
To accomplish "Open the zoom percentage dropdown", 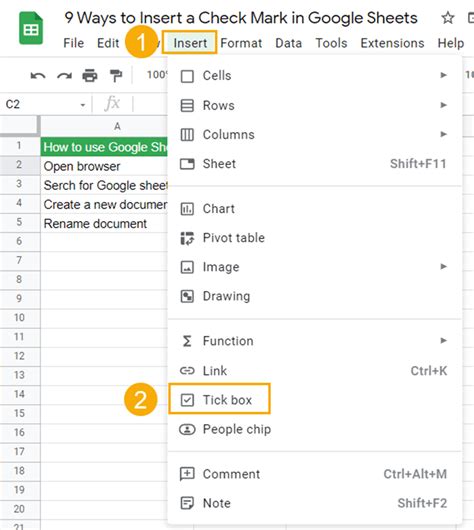I will tap(157, 74).
